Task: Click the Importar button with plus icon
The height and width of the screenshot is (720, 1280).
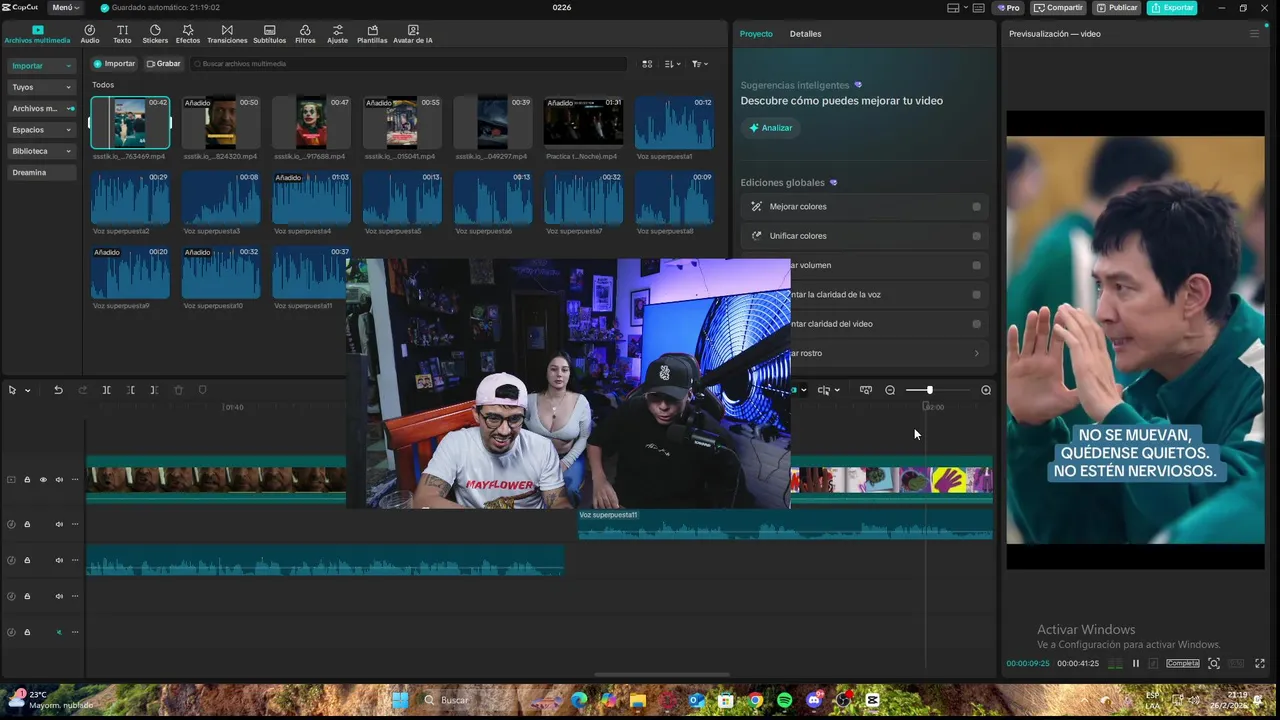Action: click(x=114, y=64)
